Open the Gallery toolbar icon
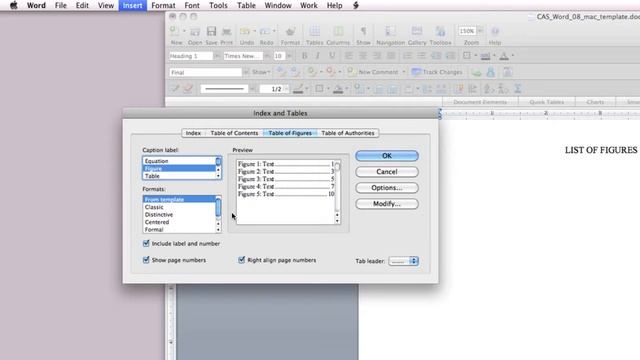 (417, 31)
